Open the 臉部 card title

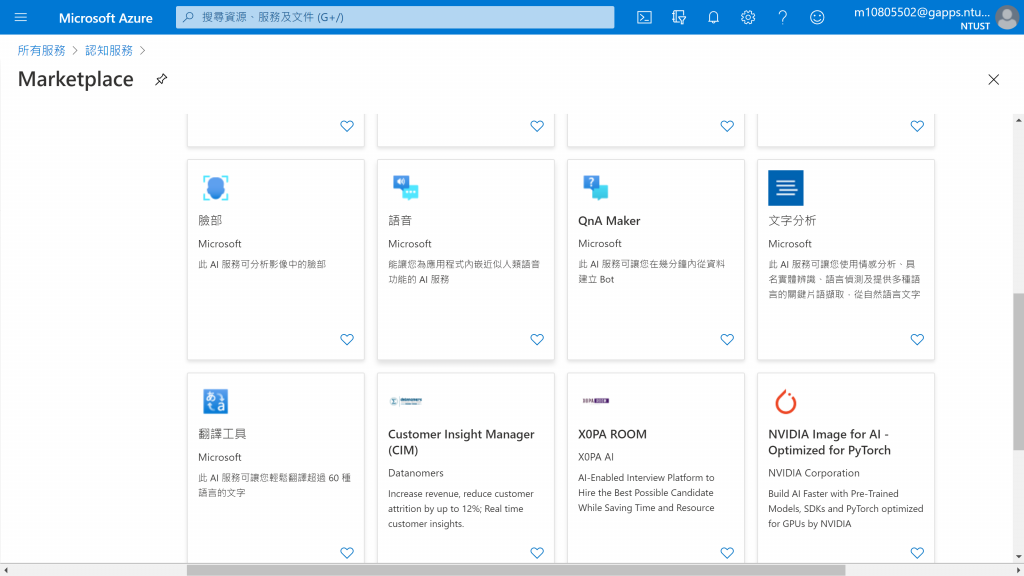click(210, 221)
